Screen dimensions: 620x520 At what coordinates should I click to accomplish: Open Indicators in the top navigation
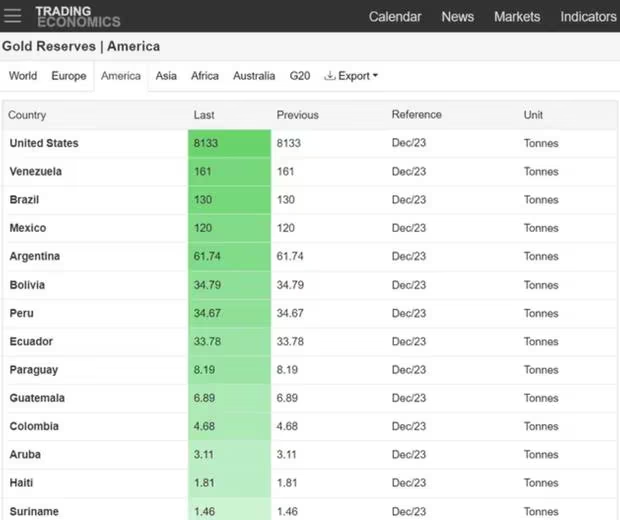tap(588, 17)
